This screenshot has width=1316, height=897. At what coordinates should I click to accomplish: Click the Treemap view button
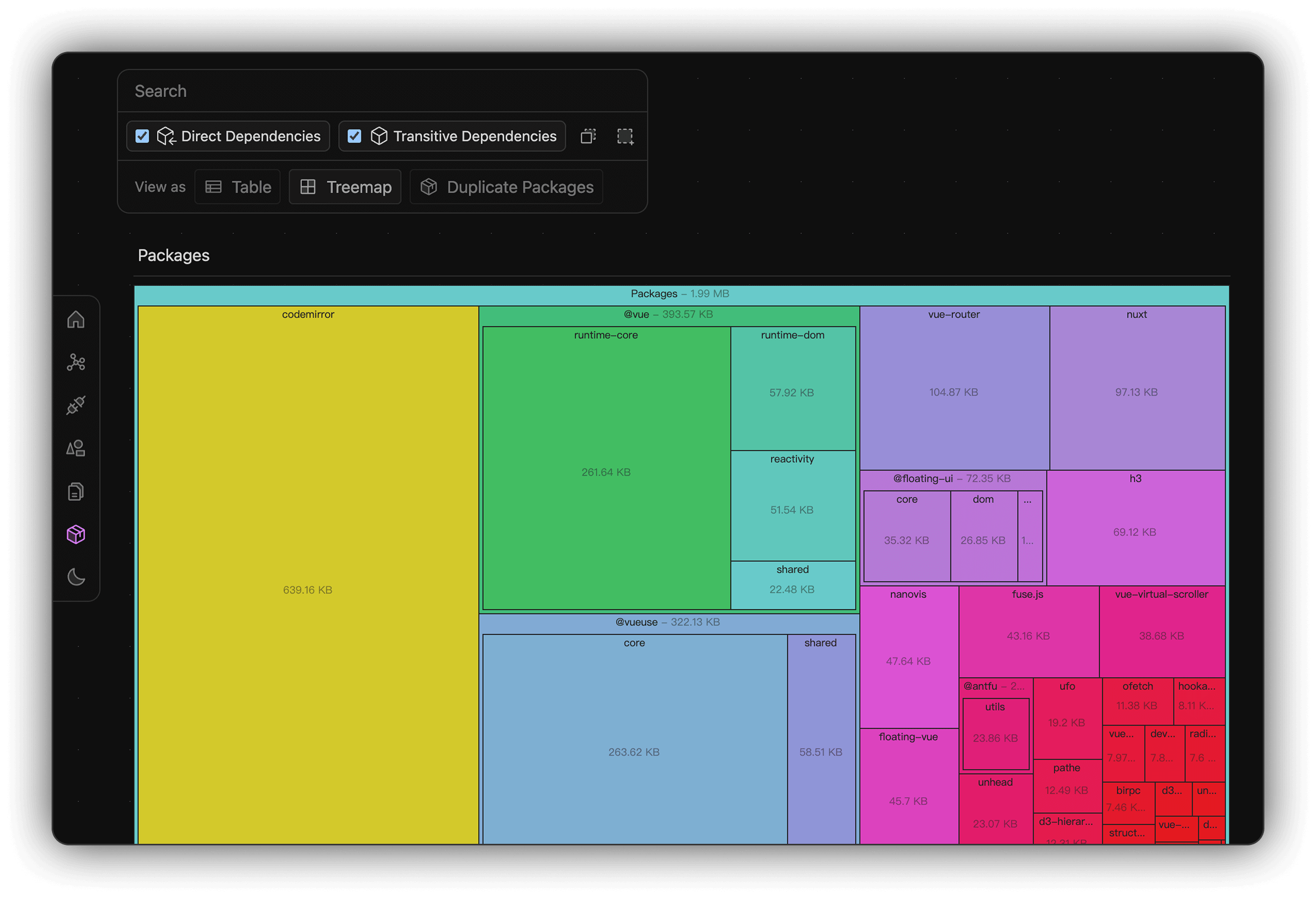click(x=345, y=187)
